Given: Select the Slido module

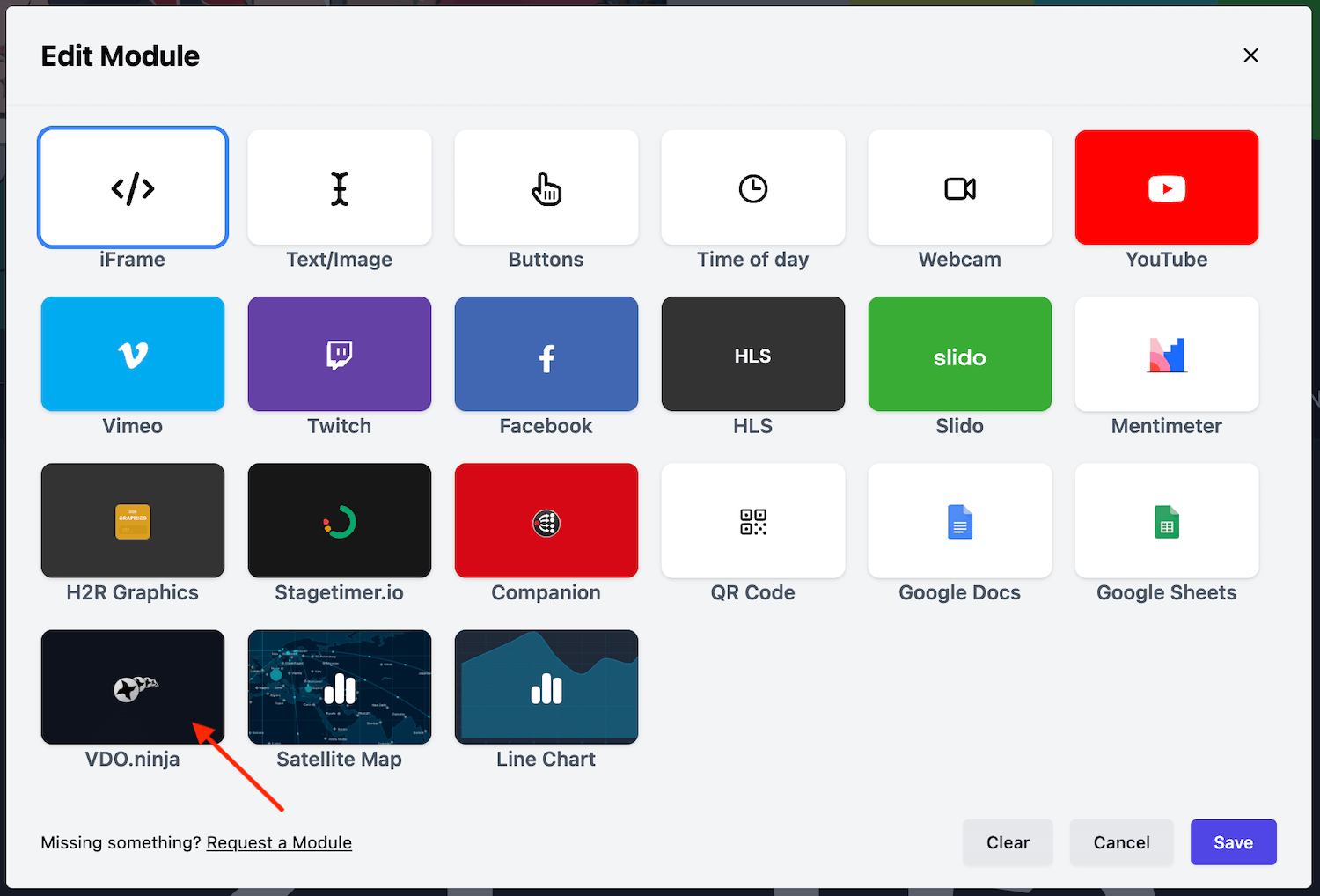Looking at the screenshot, I should coord(959,354).
